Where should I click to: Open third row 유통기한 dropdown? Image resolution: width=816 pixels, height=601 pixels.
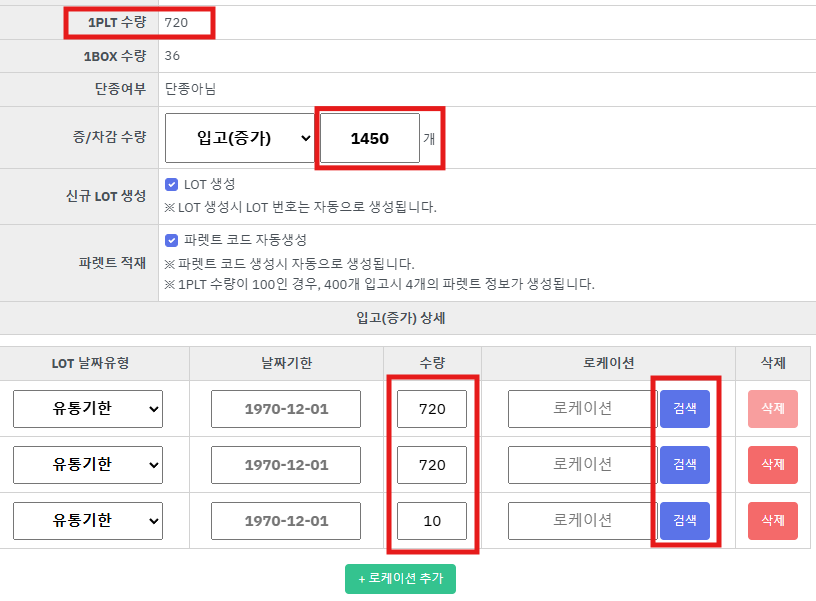(88, 521)
